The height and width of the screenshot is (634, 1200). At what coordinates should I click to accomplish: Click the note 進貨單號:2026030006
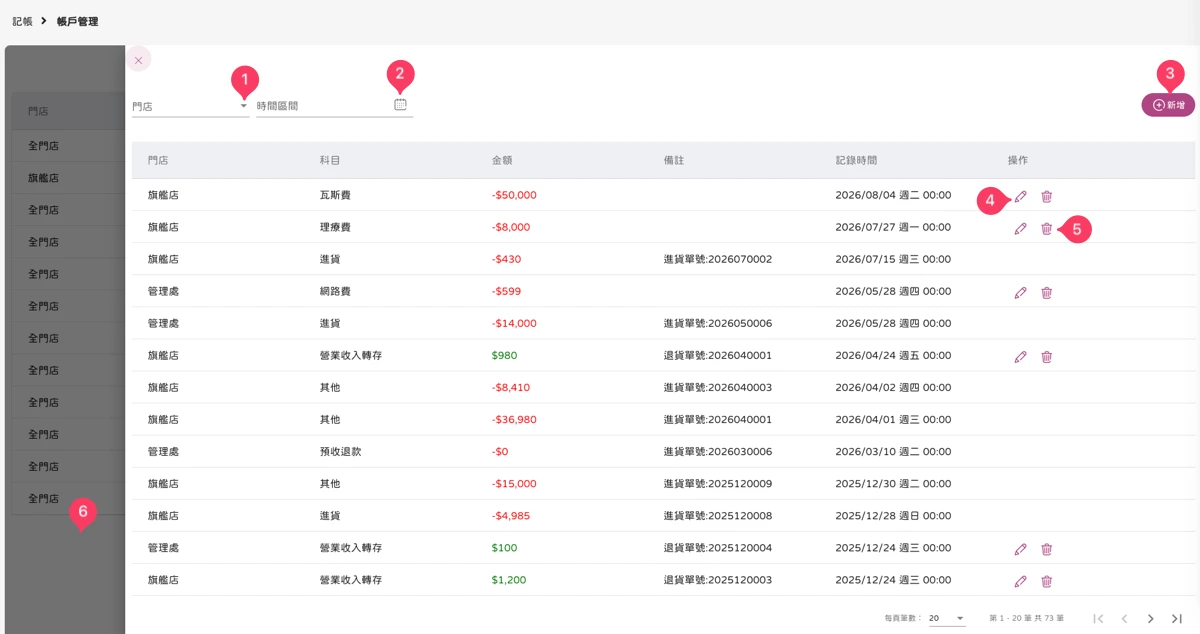(x=718, y=451)
